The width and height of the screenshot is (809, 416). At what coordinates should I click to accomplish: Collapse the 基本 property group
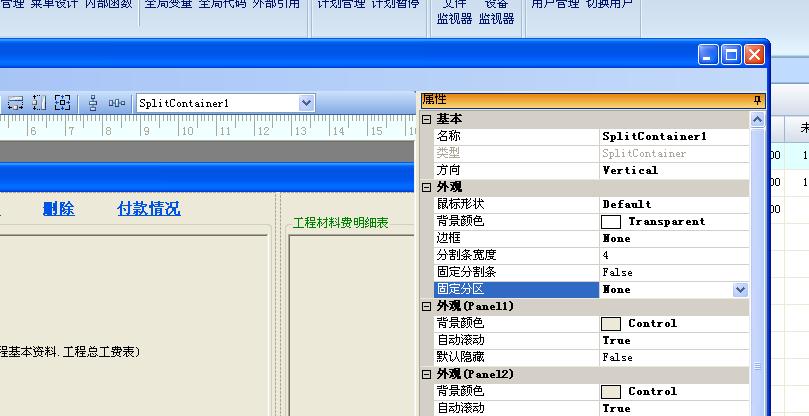(426, 120)
